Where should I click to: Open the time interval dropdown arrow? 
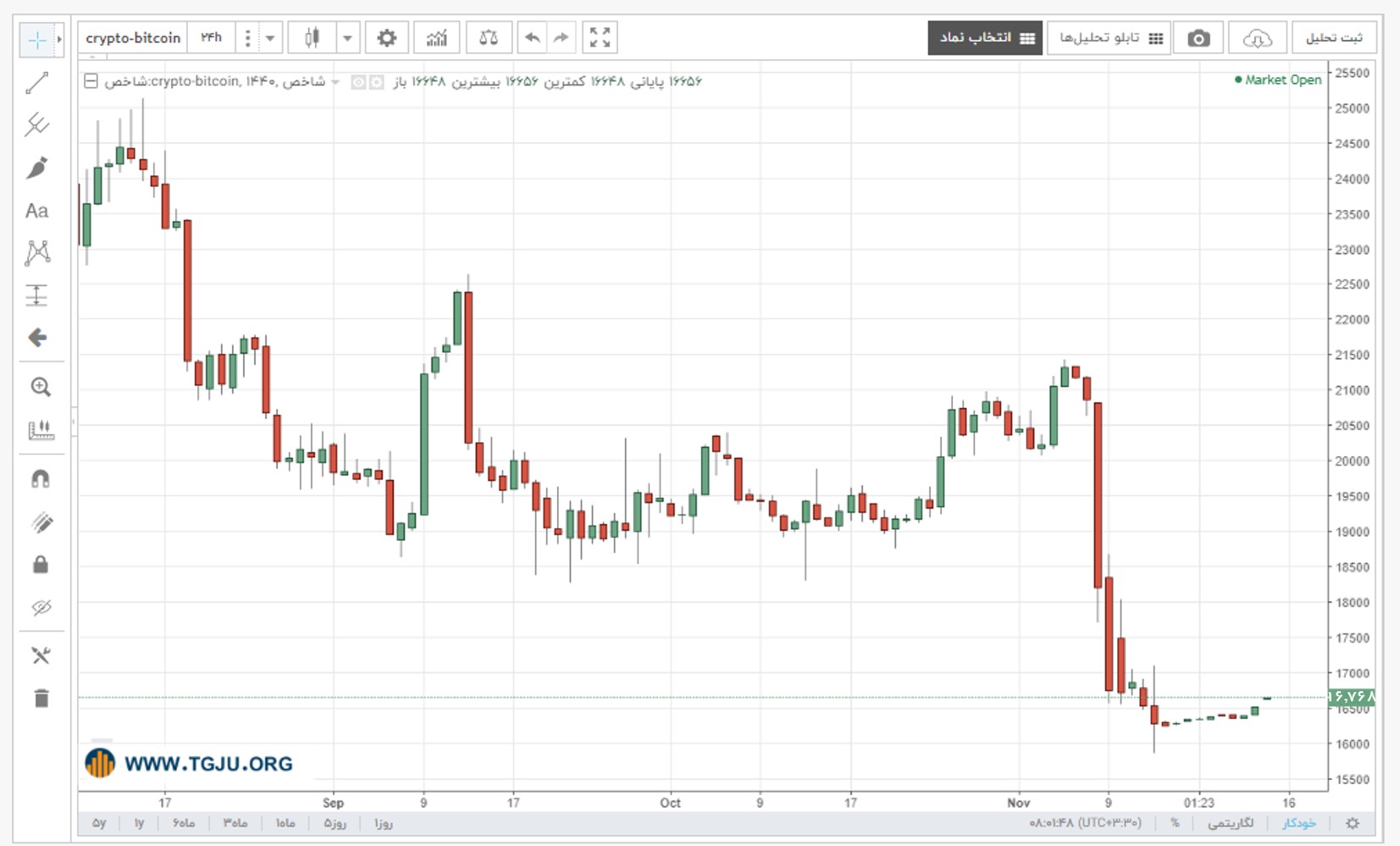270,38
